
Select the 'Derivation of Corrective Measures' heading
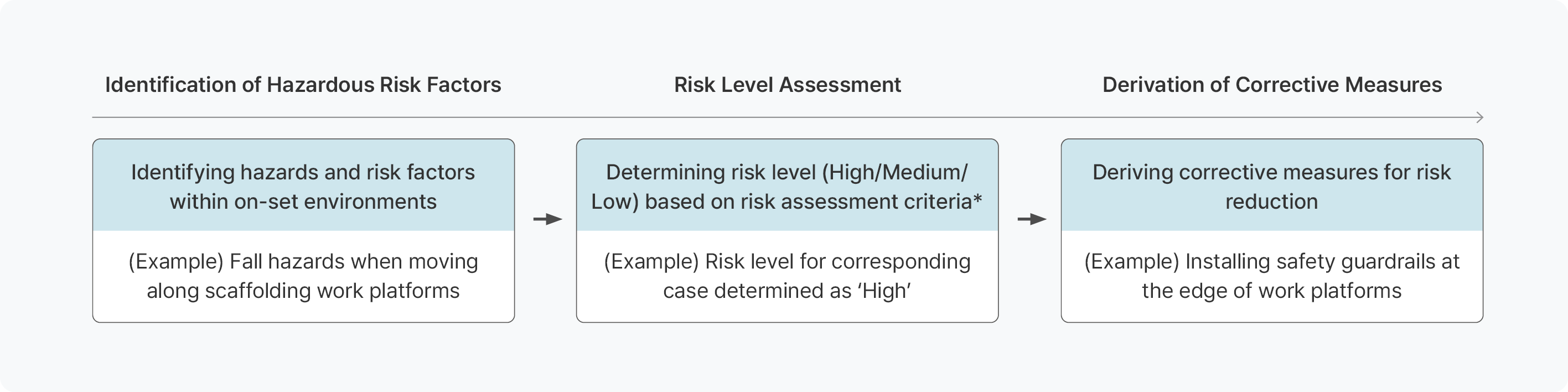pyautogui.click(x=1272, y=85)
